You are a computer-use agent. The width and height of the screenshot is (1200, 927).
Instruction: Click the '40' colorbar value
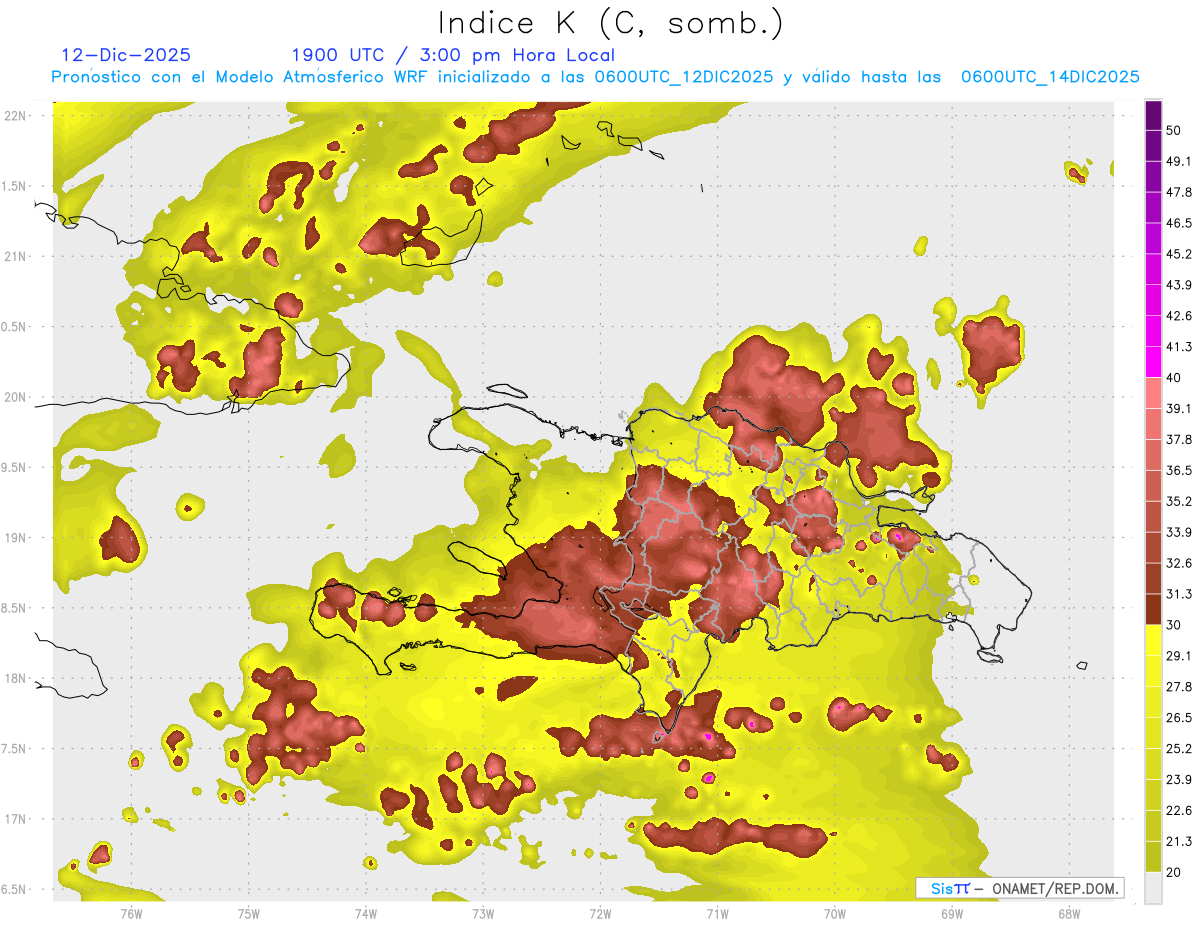point(1175,378)
